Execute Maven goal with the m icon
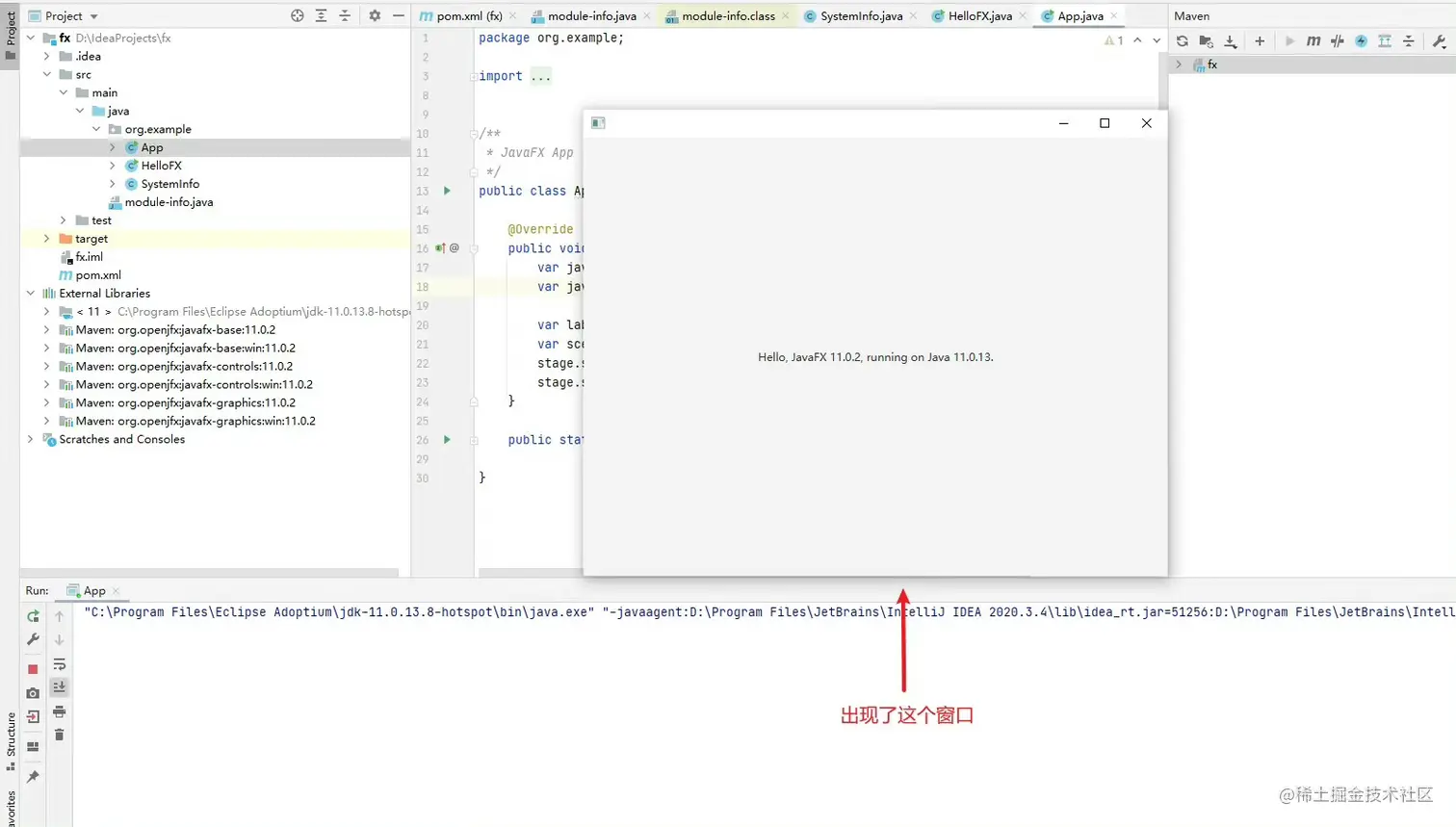1456x827 pixels. point(1313,41)
